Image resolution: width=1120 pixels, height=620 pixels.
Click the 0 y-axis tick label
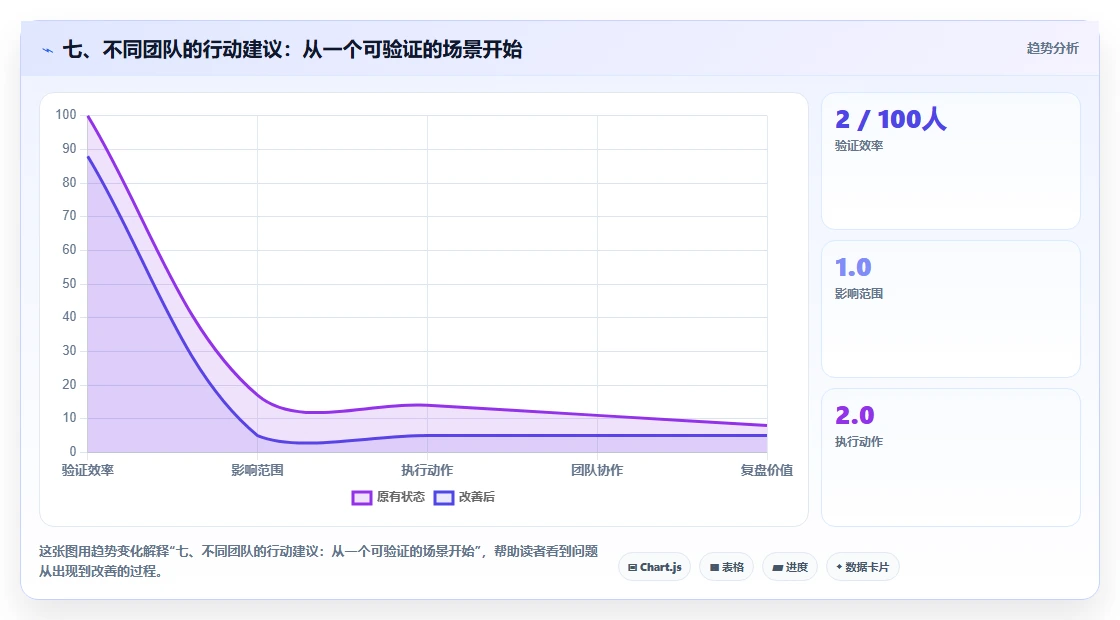pos(73,451)
